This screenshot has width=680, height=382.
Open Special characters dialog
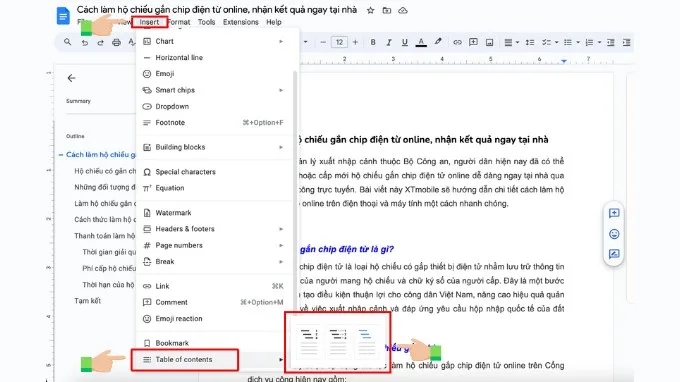pyautogui.click(x=215, y=172)
